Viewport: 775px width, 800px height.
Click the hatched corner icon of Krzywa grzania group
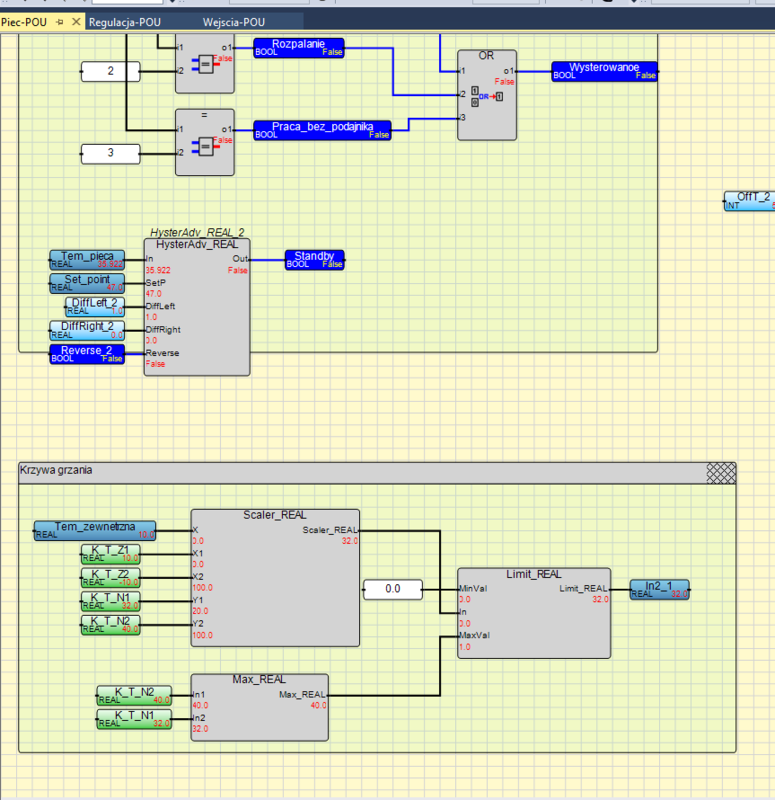pos(720,472)
